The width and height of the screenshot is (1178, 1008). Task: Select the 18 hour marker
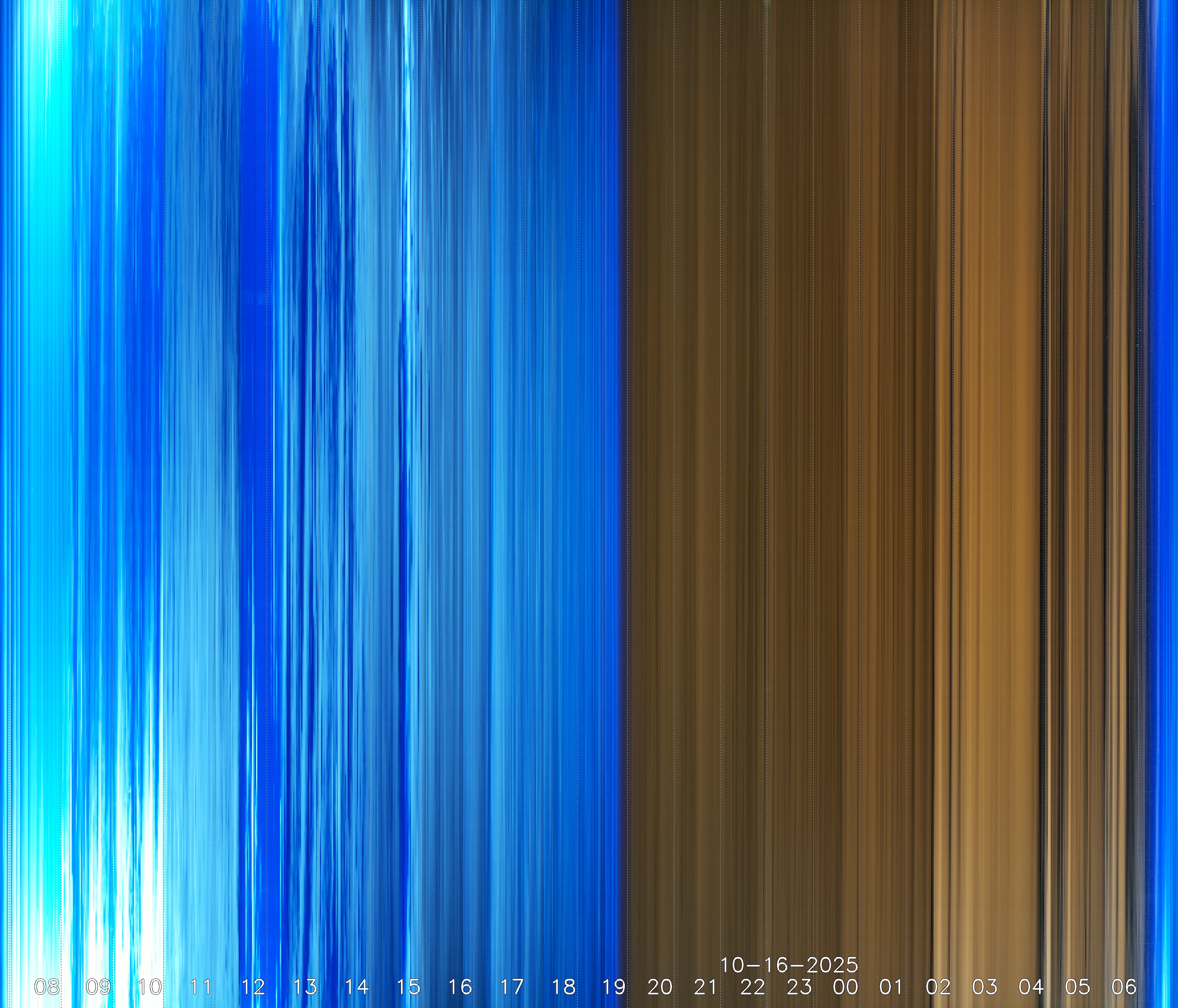tap(563, 987)
